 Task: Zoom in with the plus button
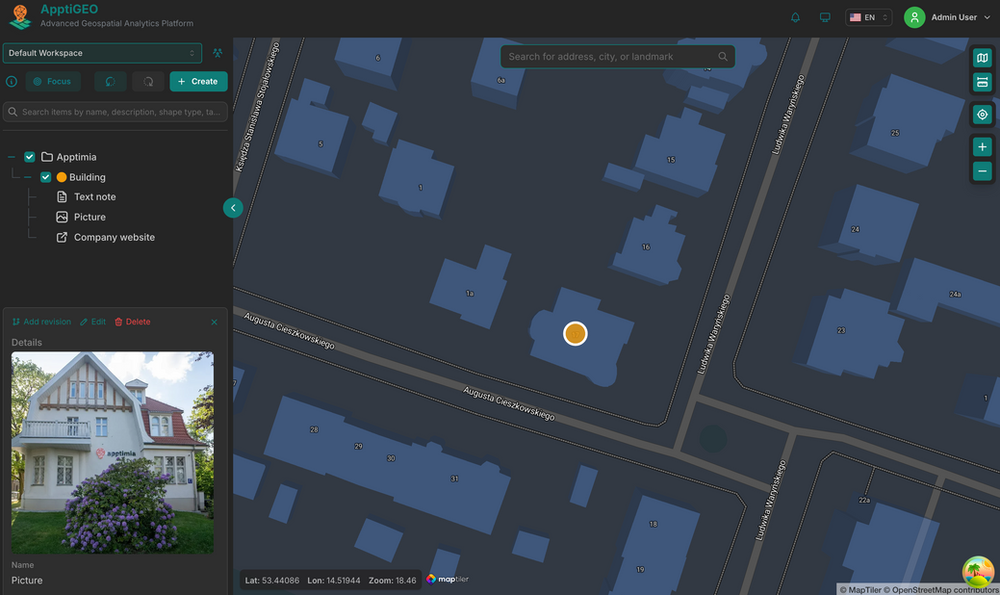982,147
